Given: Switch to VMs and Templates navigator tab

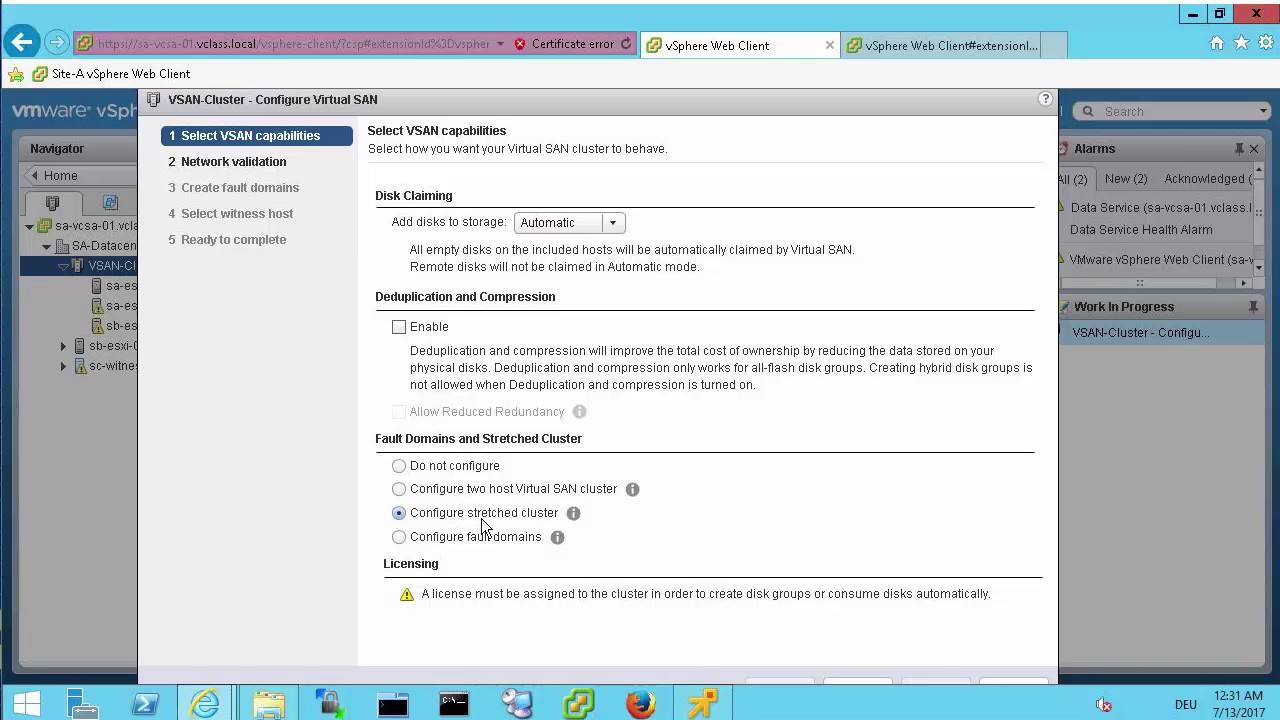Looking at the screenshot, I should pos(110,203).
